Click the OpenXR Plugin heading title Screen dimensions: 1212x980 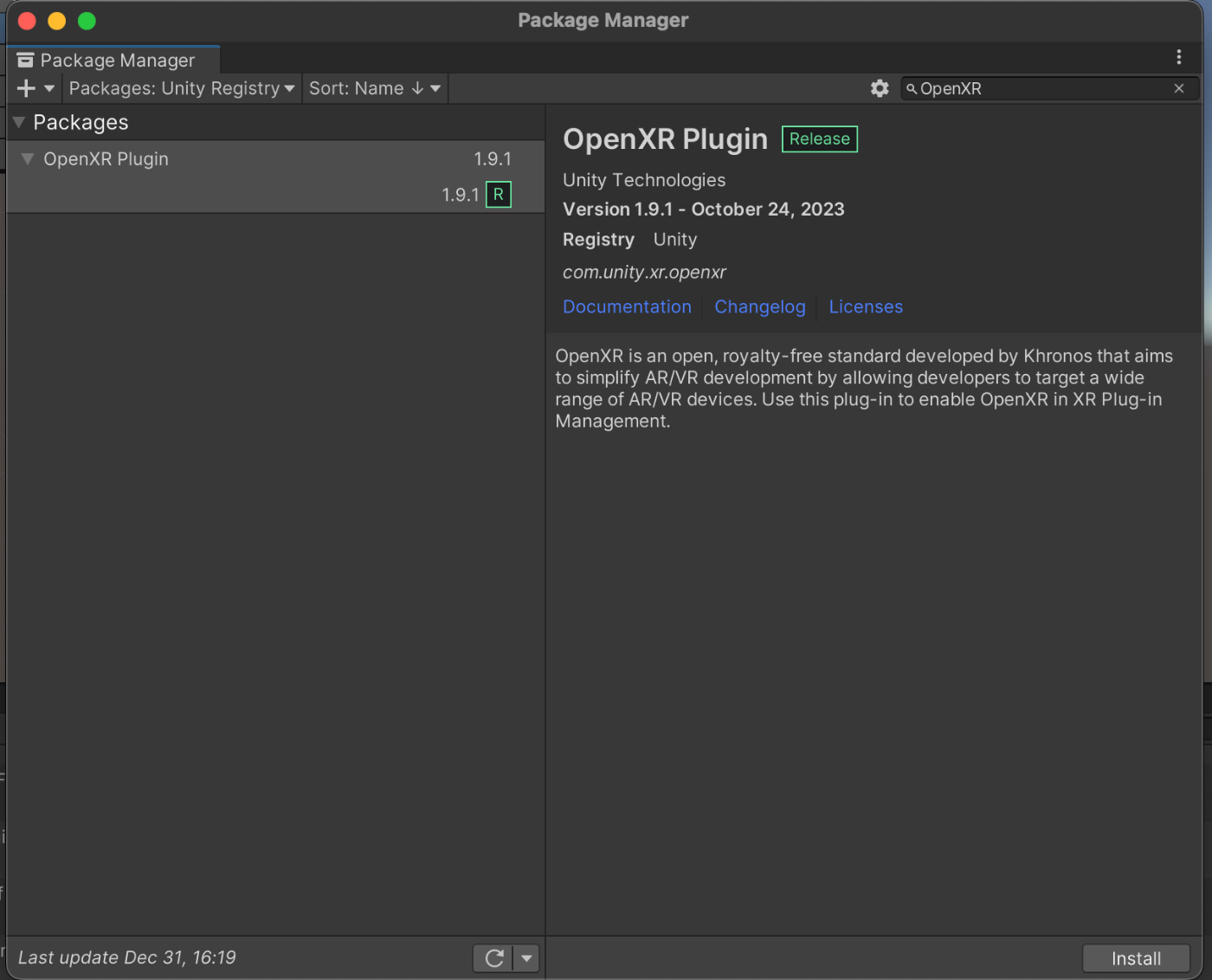tap(665, 139)
